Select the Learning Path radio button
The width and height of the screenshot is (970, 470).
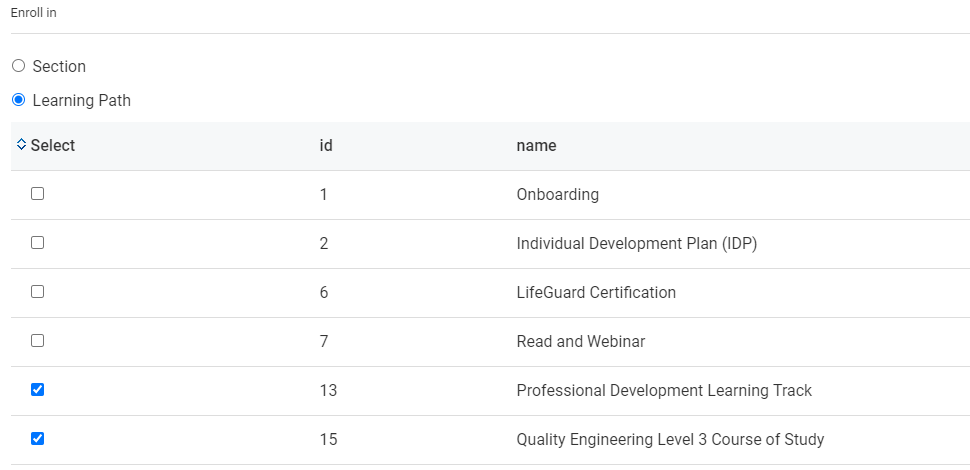[18, 100]
